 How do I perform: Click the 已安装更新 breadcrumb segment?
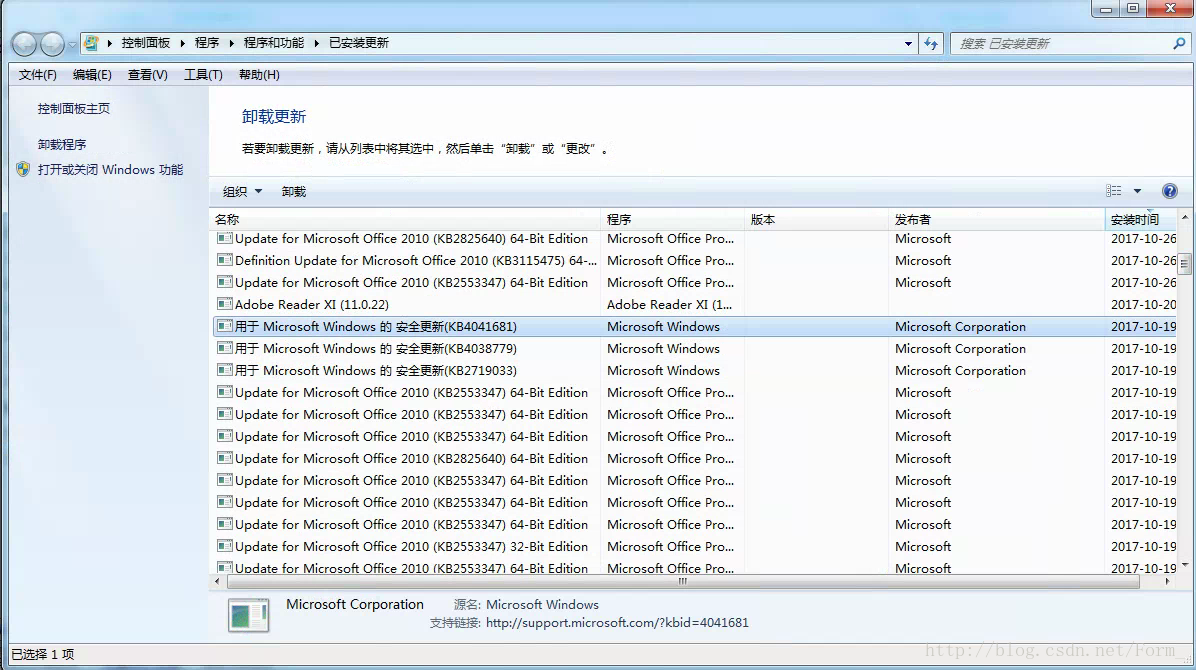coord(358,43)
